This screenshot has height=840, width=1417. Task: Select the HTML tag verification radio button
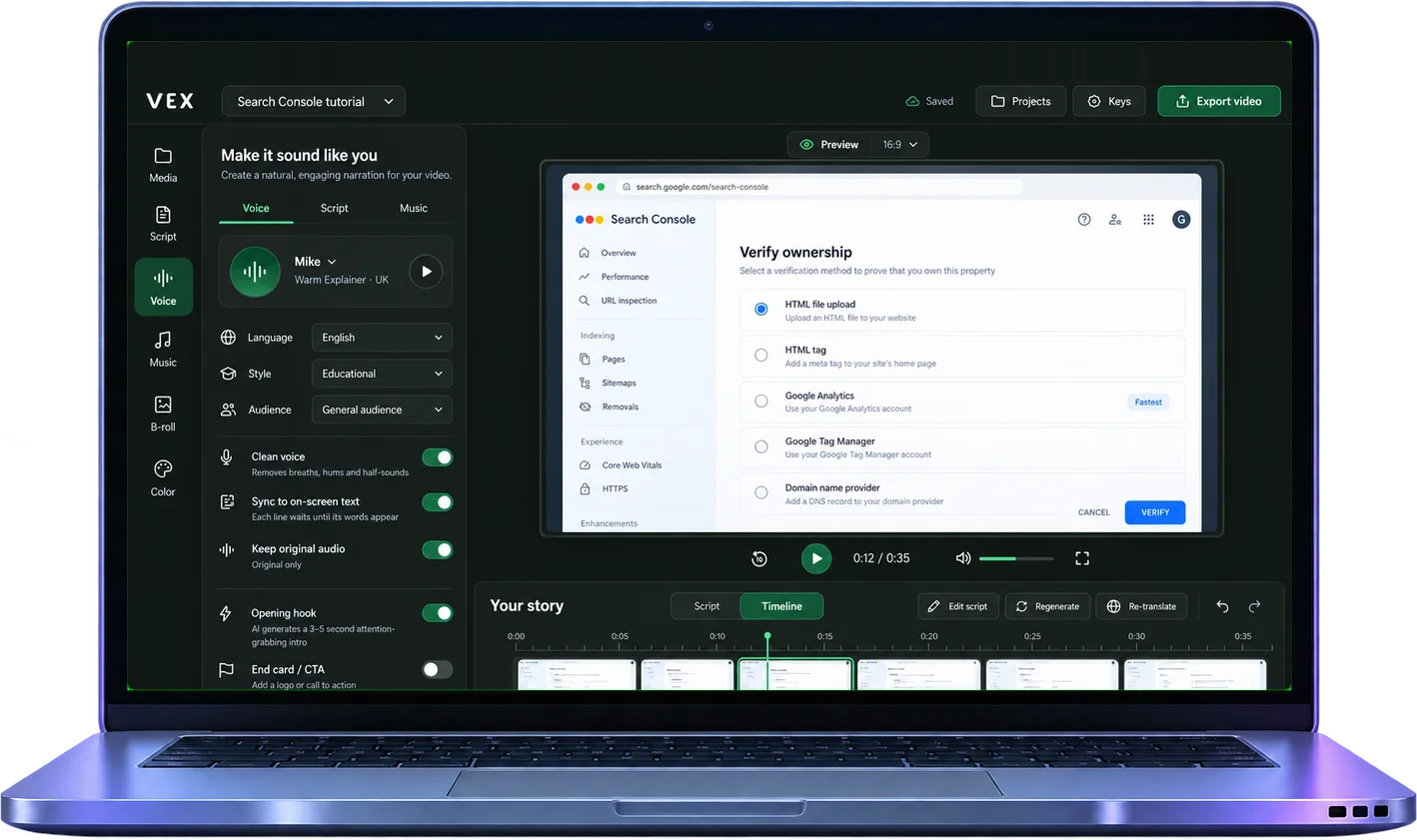tap(761, 356)
